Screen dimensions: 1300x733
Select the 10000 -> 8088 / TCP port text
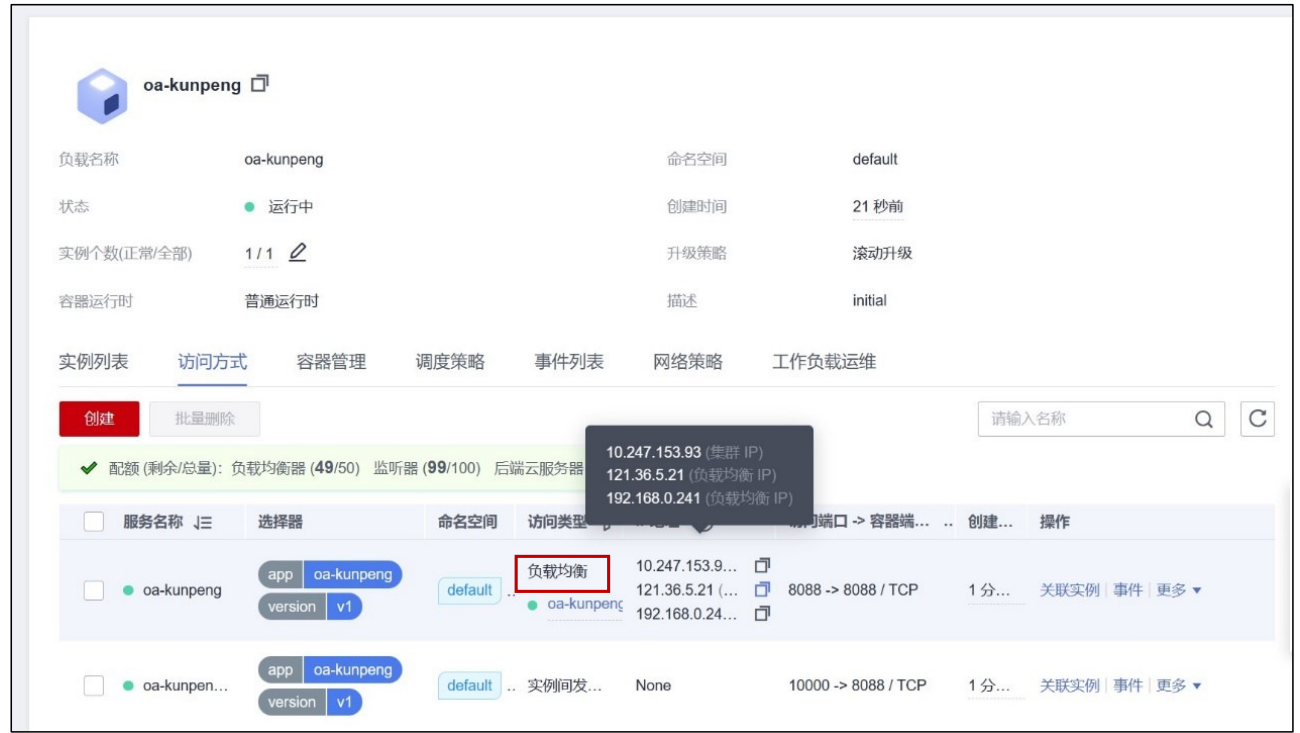click(858, 685)
